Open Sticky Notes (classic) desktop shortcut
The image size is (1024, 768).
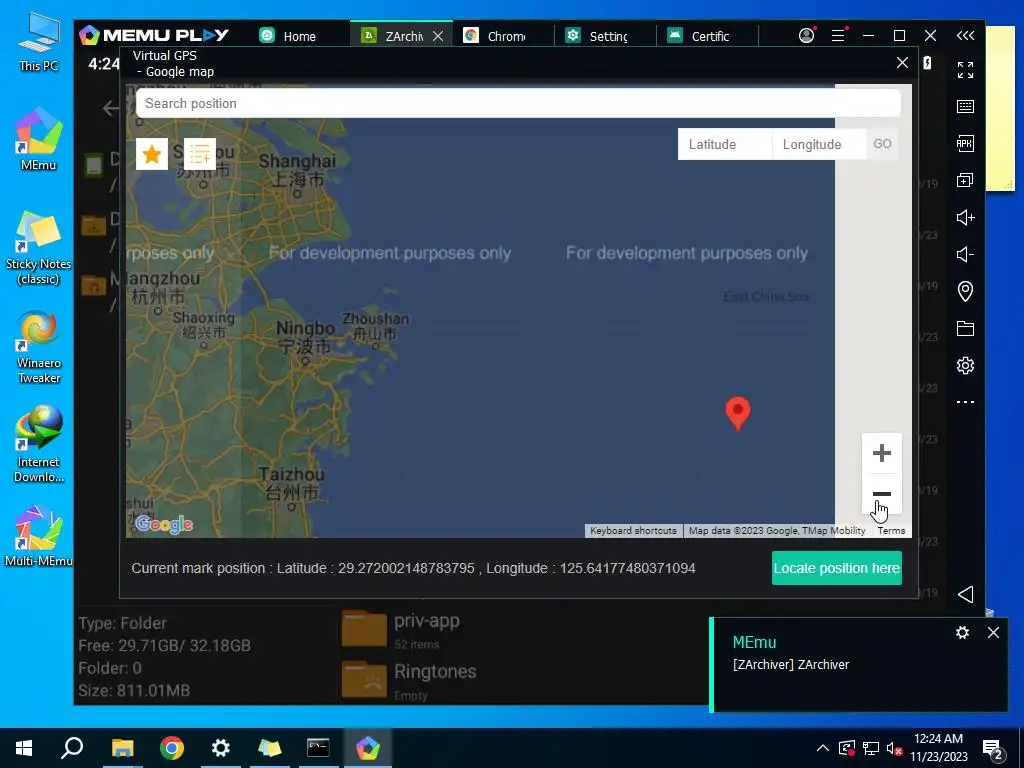(x=39, y=248)
